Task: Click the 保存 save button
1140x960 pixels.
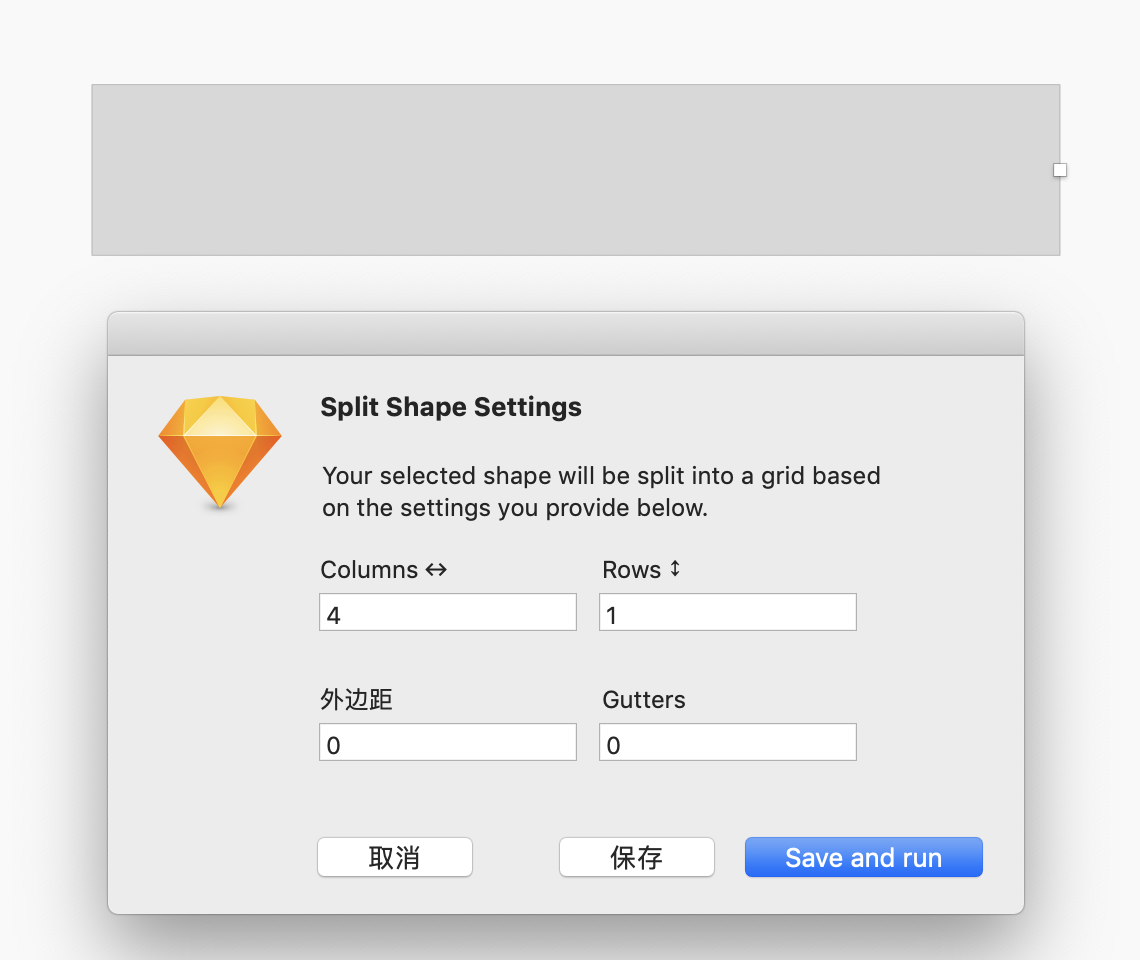Action: click(x=637, y=857)
